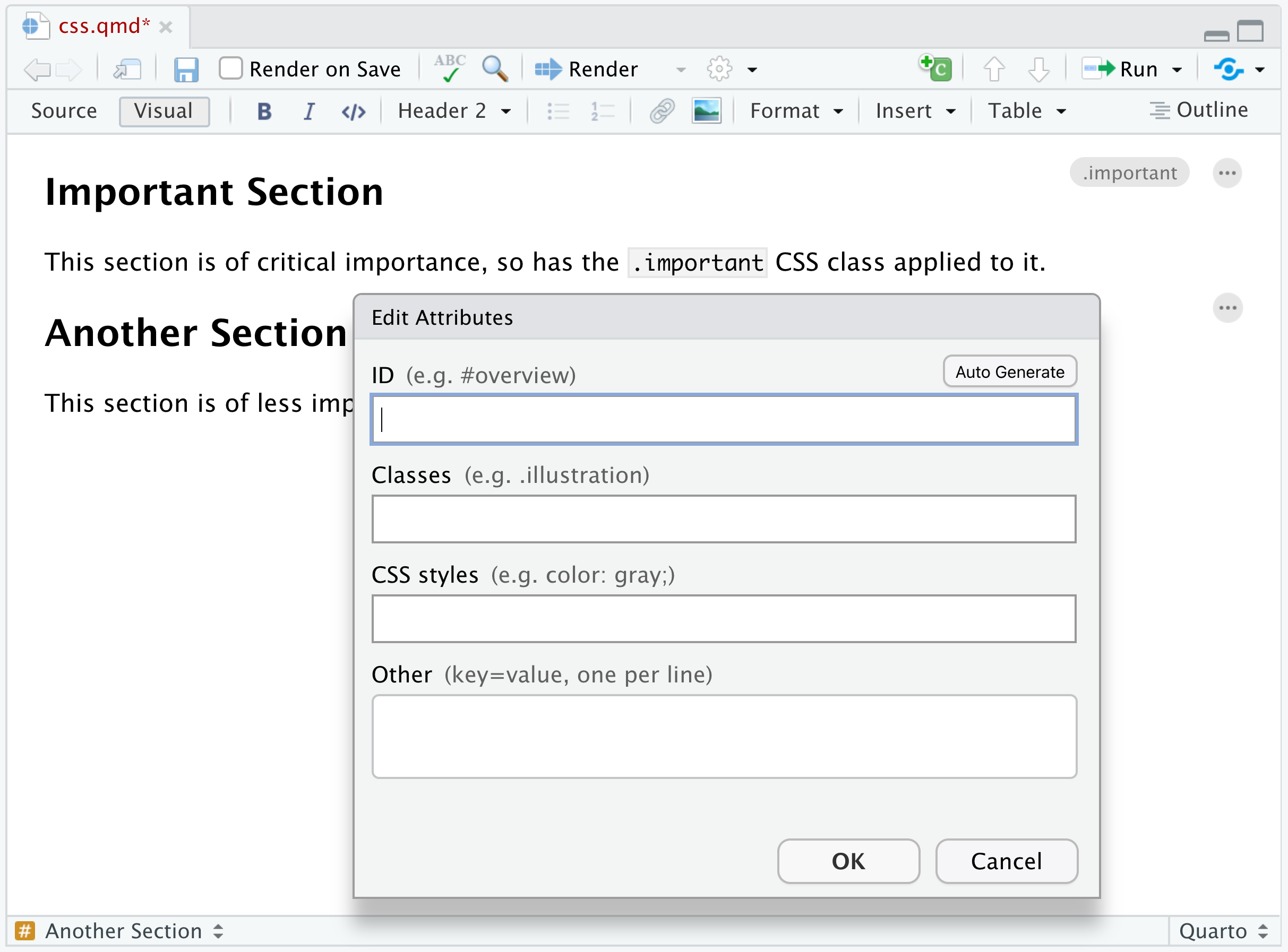Click the Auto Generate button
Image resolution: width=1288 pixels, height=952 pixels.
click(x=1009, y=371)
